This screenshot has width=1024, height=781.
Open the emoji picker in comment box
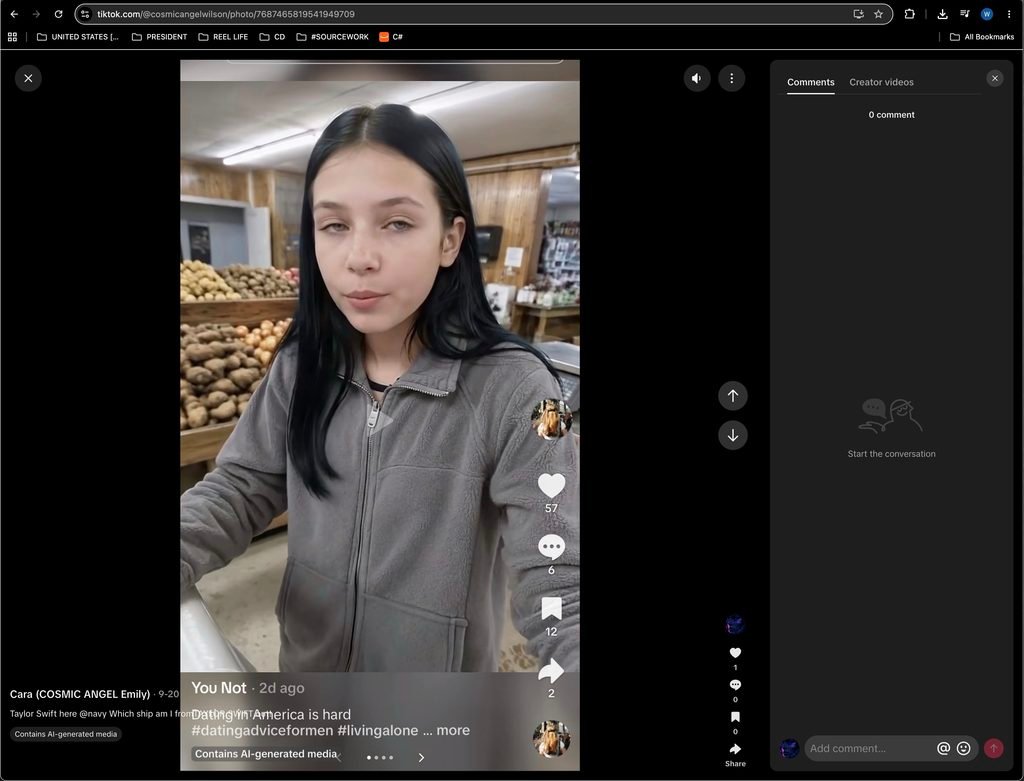tap(963, 748)
